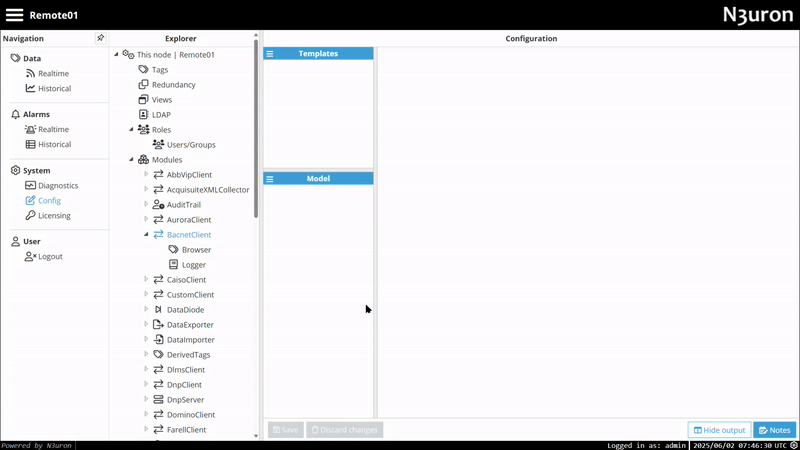The height and width of the screenshot is (450, 800).
Task: Select the CustomClient module
Action: (x=190, y=295)
